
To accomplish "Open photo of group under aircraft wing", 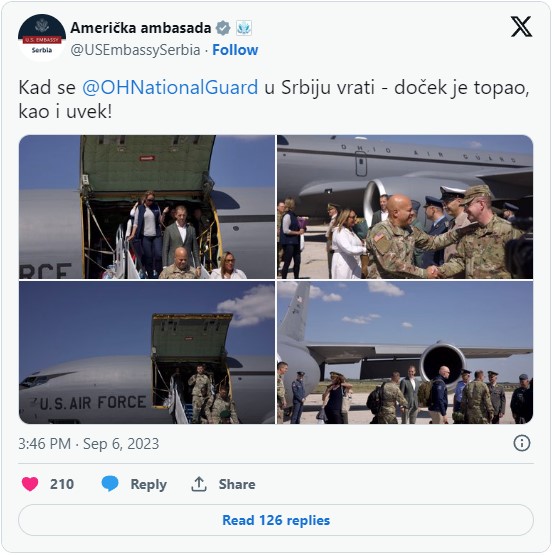I will 405,353.
